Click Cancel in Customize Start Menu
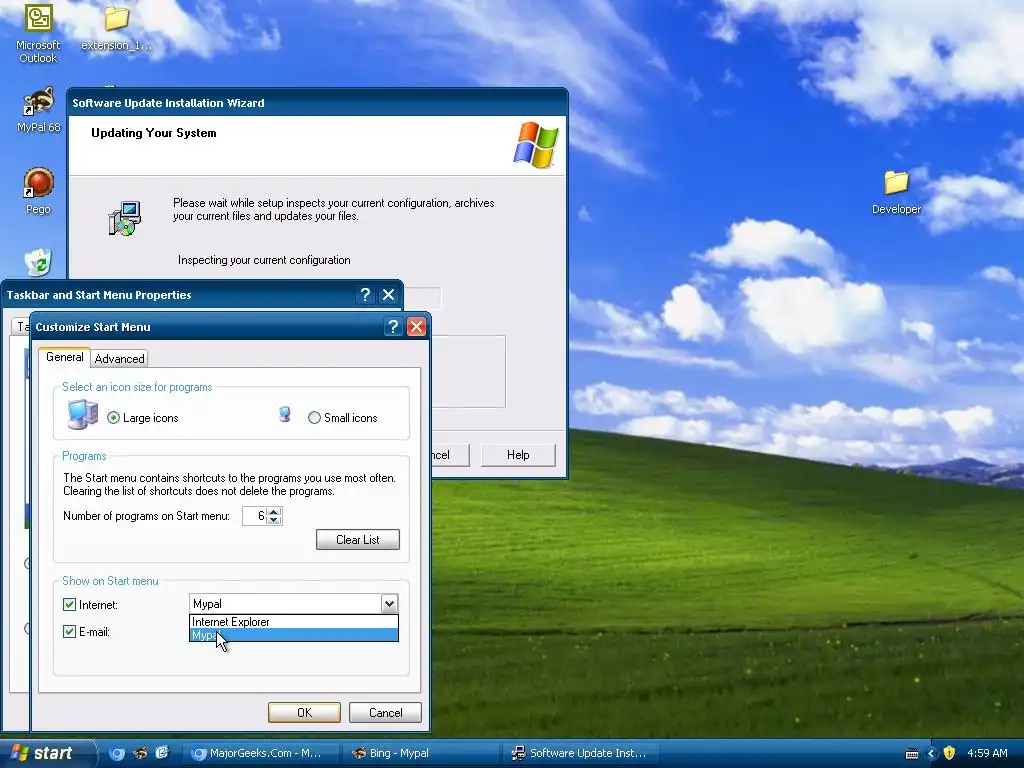1024x768 pixels. coord(385,712)
